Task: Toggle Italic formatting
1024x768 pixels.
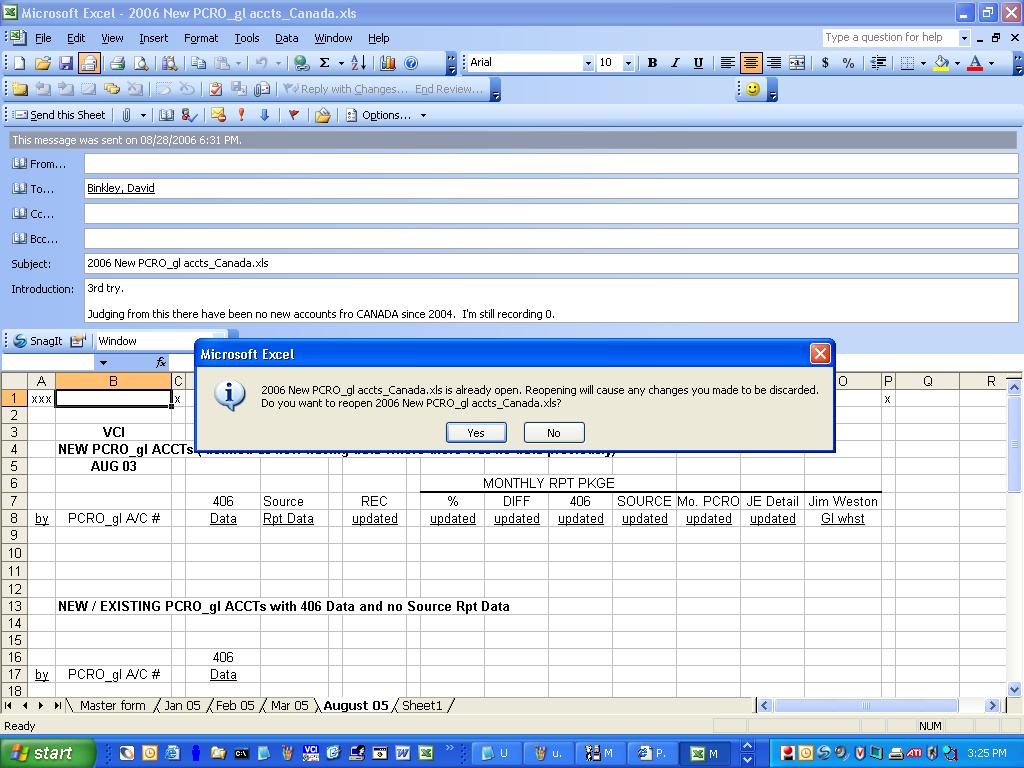Action: 675,63
